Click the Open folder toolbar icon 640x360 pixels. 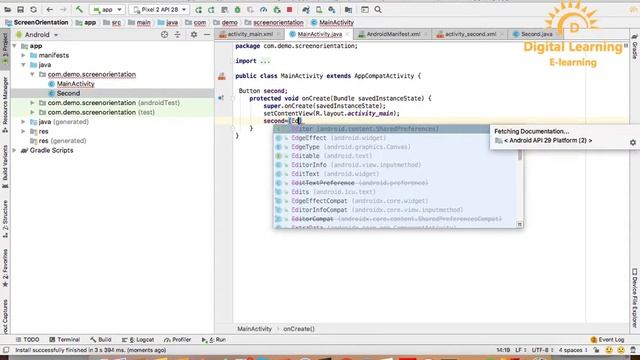7,9
